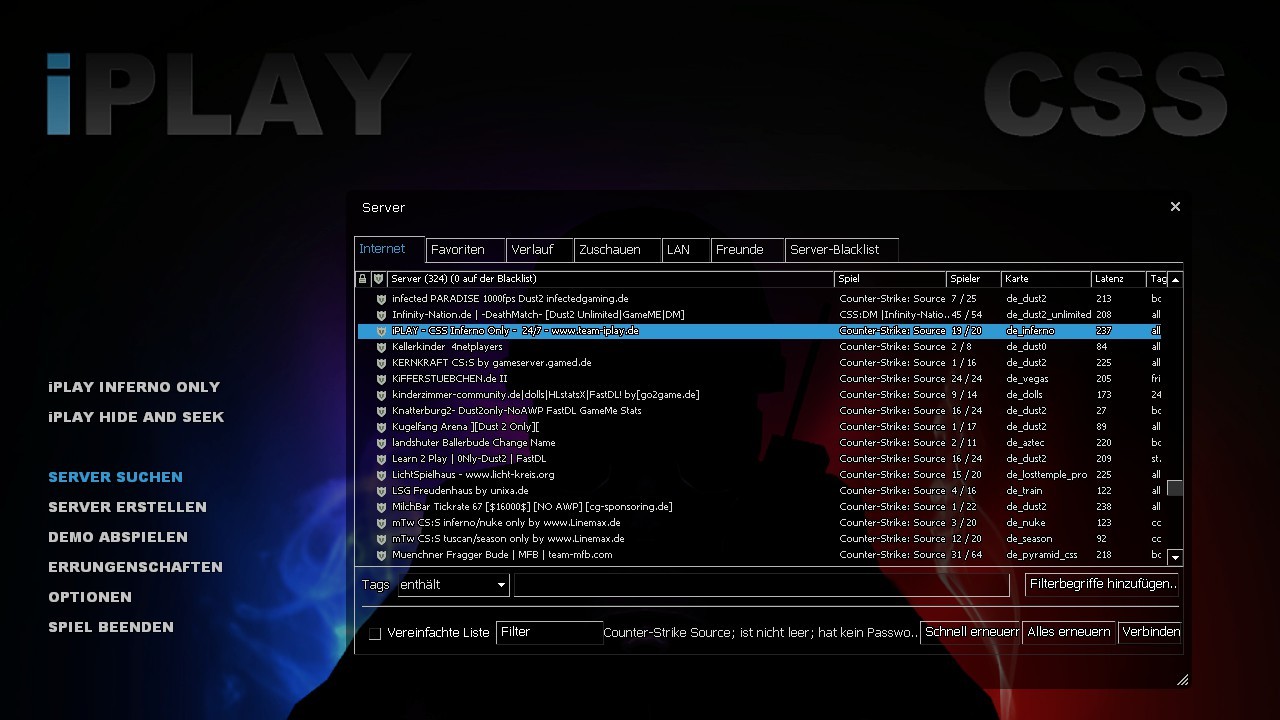The width and height of the screenshot is (1280, 720).
Task: Click the shield column header icon
Action: pos(378,279)
